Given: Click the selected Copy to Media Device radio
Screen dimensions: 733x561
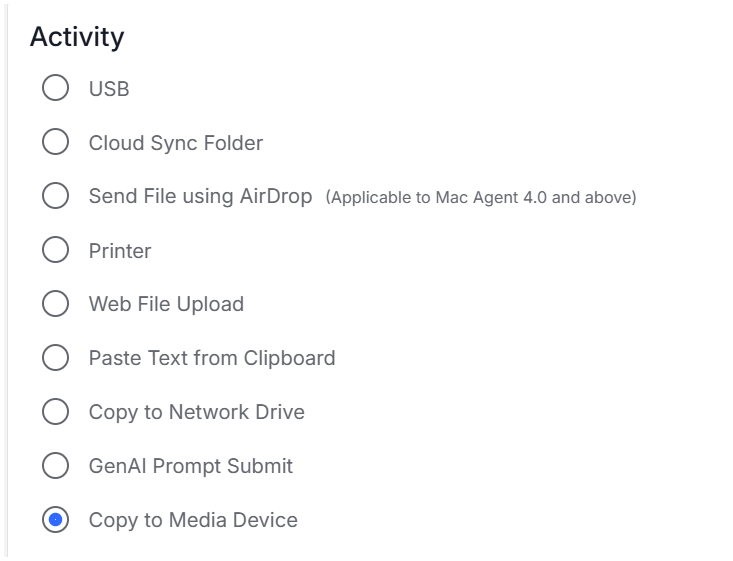Looking at the screenshot, I should pos(55,519).
